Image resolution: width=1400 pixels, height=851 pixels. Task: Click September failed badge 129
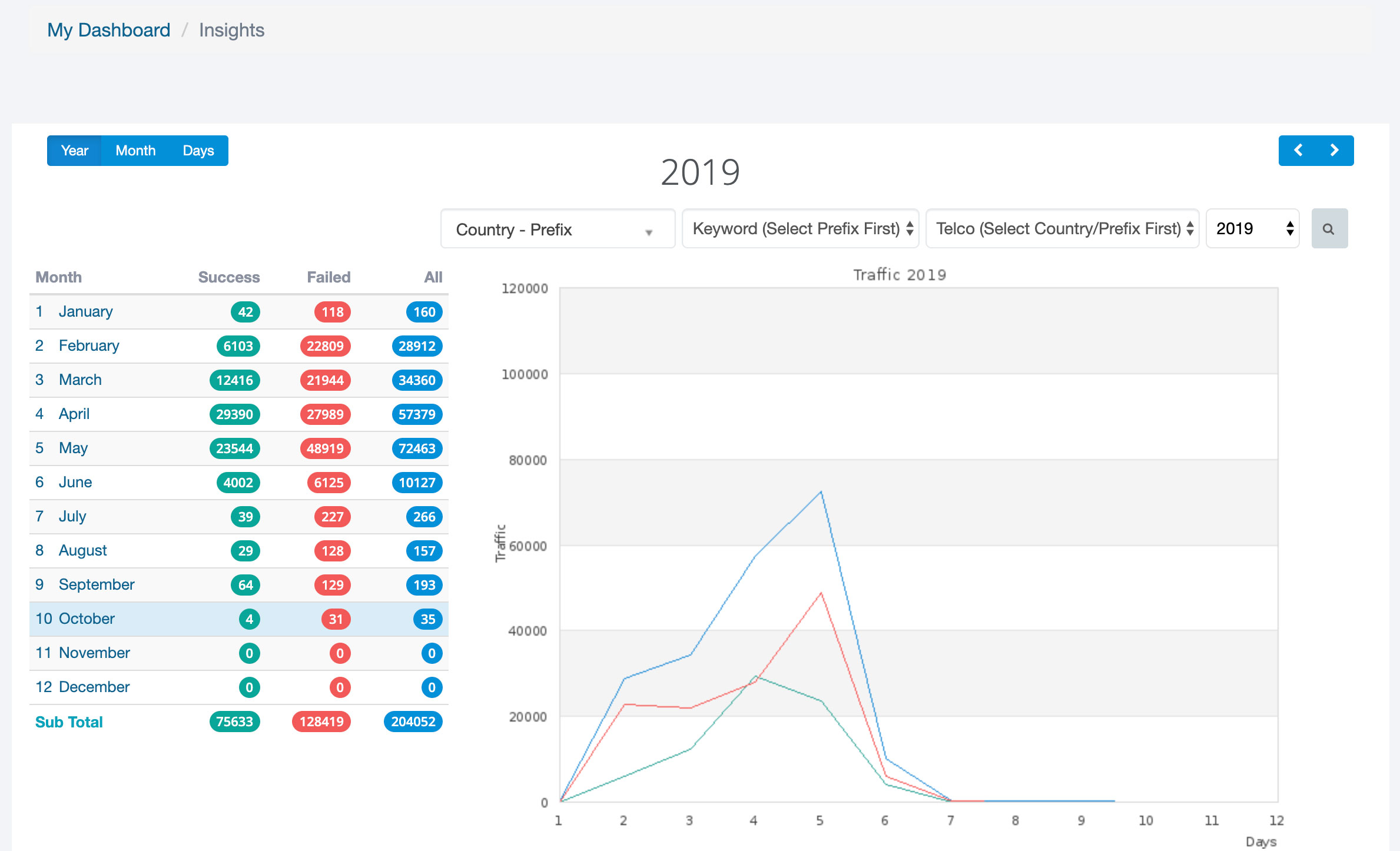pos(333,585)
